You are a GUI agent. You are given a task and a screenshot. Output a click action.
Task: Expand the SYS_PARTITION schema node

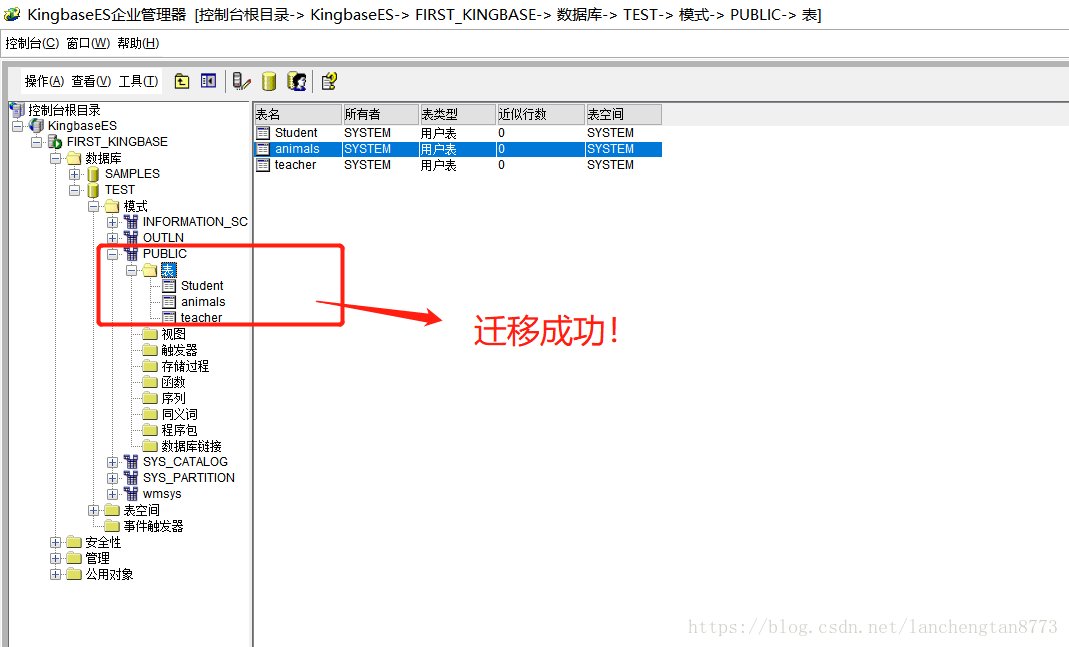coord(112,478)
